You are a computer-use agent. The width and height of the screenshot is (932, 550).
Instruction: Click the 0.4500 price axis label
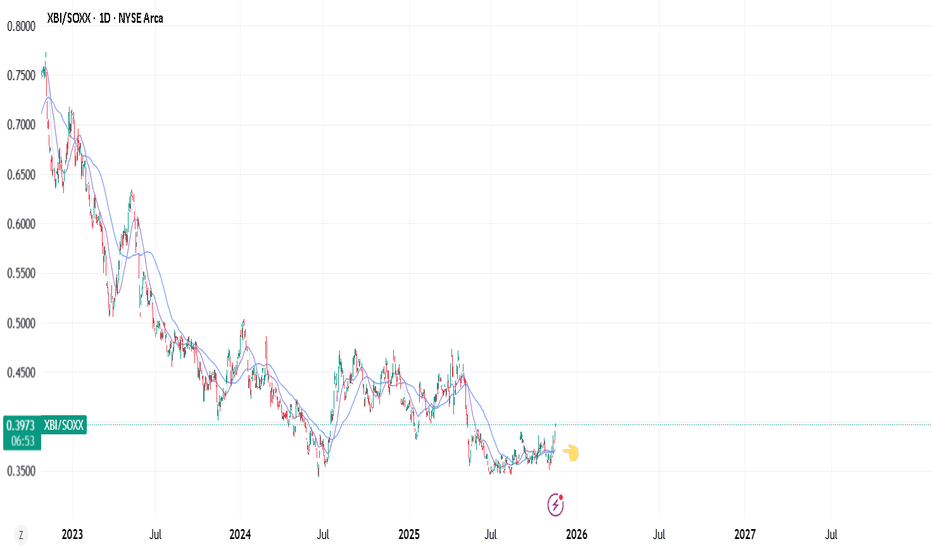[x=21, y=373]
